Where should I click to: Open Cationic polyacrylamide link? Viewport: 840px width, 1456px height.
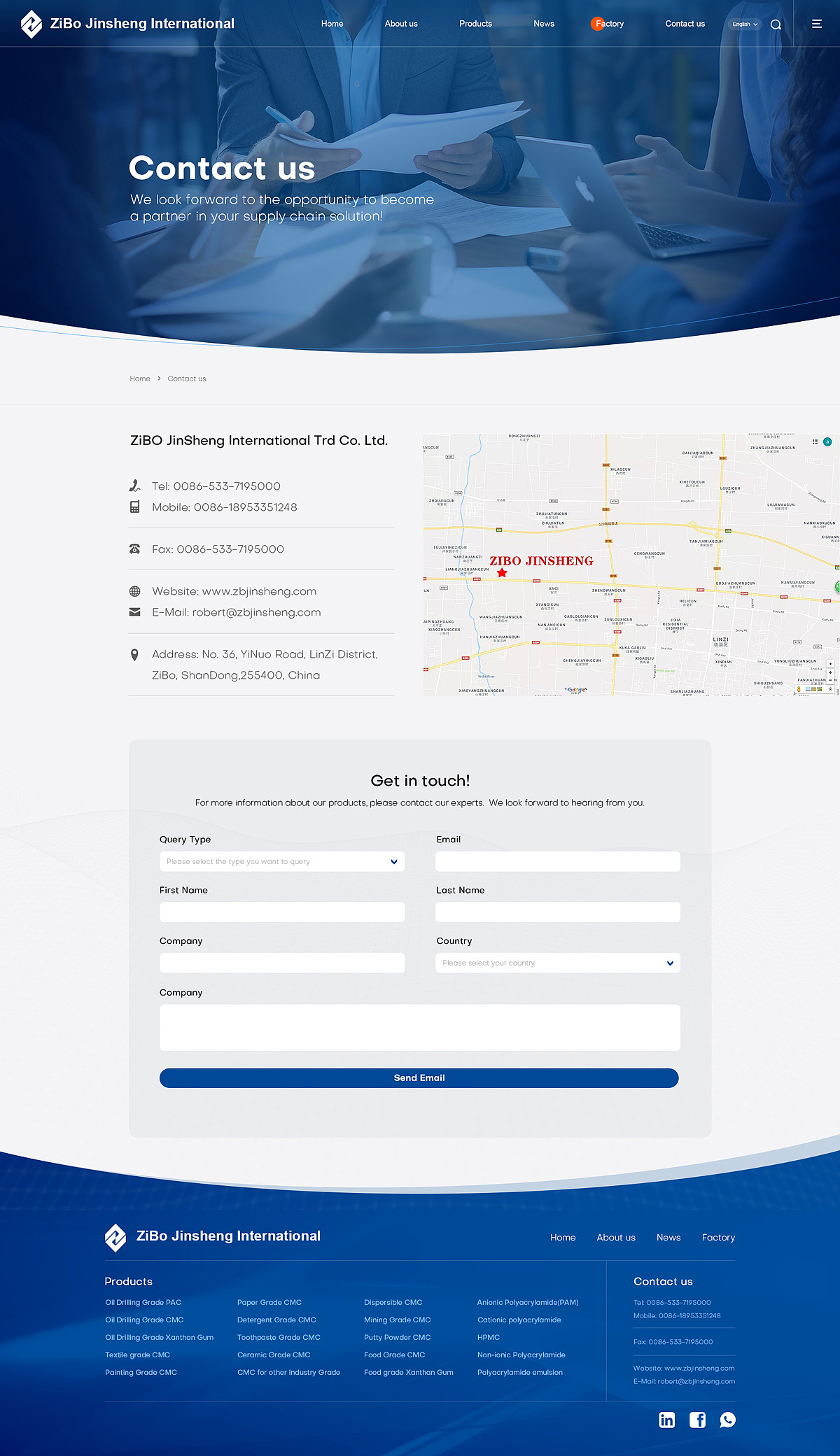coord(519,1320)
